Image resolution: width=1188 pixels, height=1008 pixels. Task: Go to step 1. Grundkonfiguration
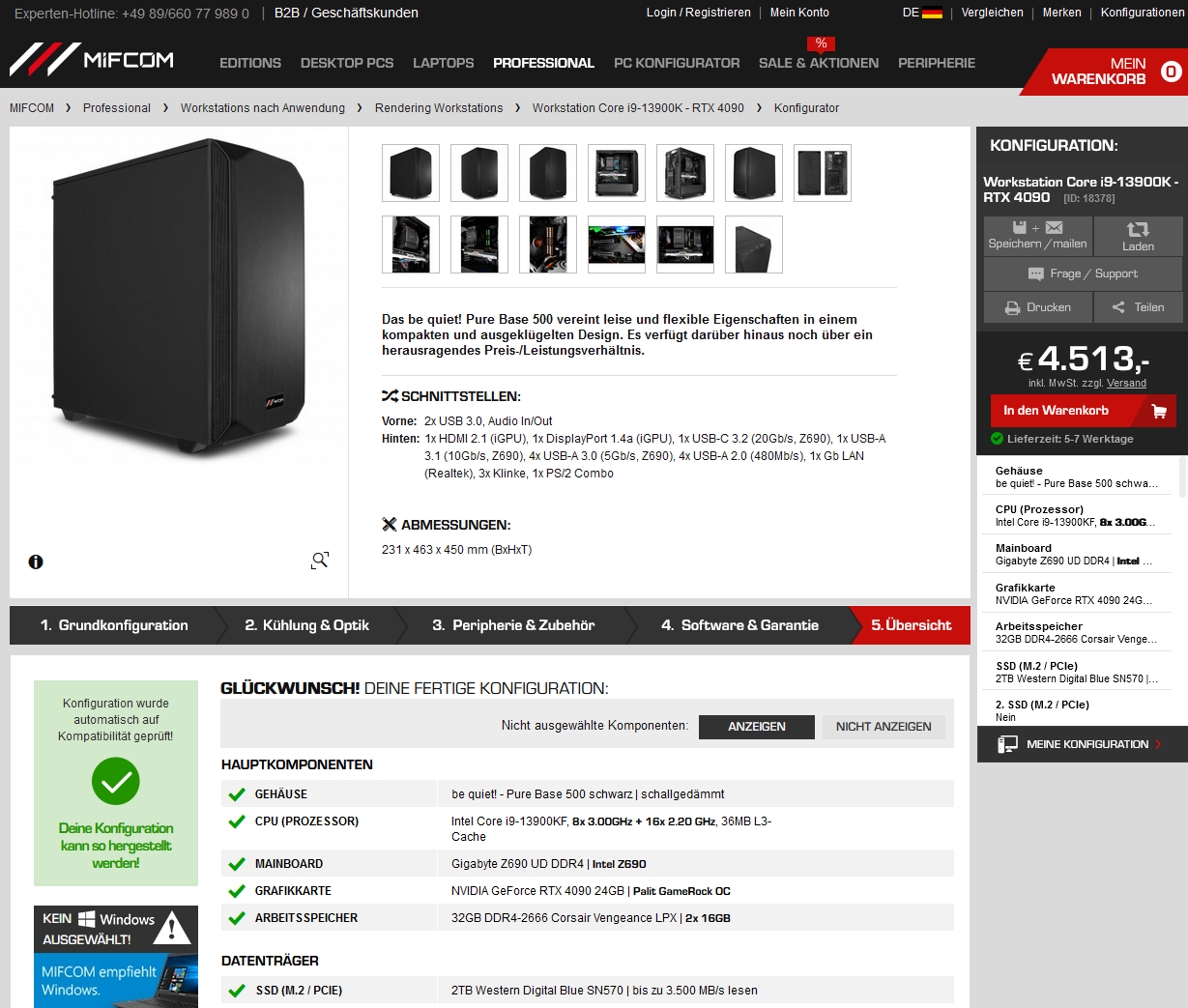pos(114,625)
